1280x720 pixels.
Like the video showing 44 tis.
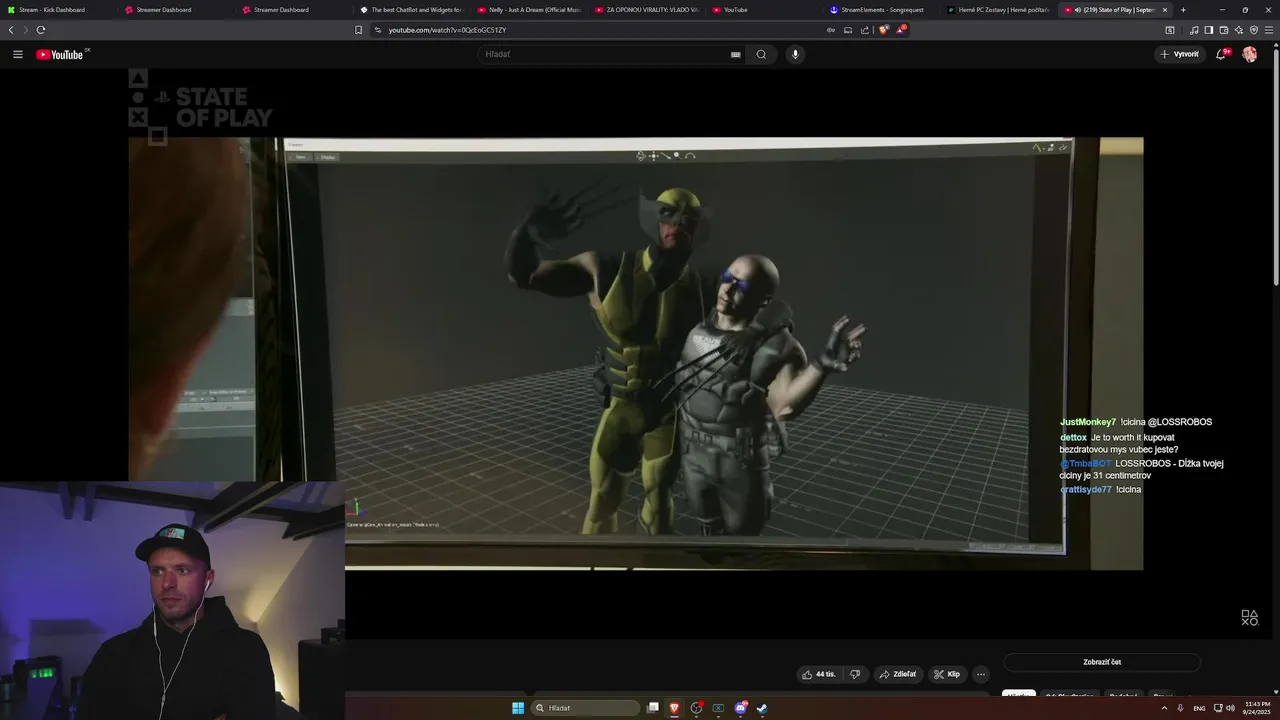(x=818, y=674)
